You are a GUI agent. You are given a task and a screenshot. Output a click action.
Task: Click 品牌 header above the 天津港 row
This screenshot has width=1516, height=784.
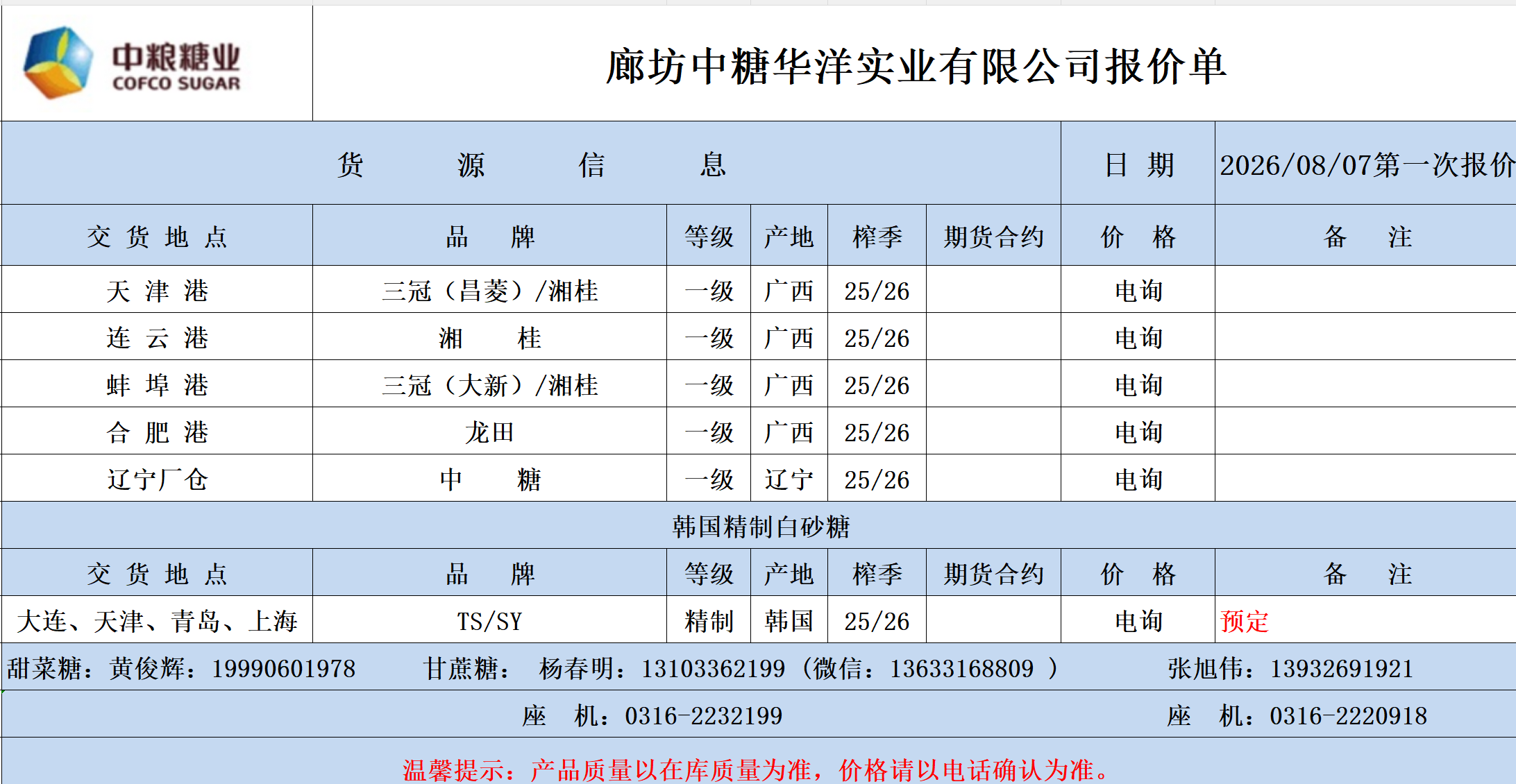(489, 236)
